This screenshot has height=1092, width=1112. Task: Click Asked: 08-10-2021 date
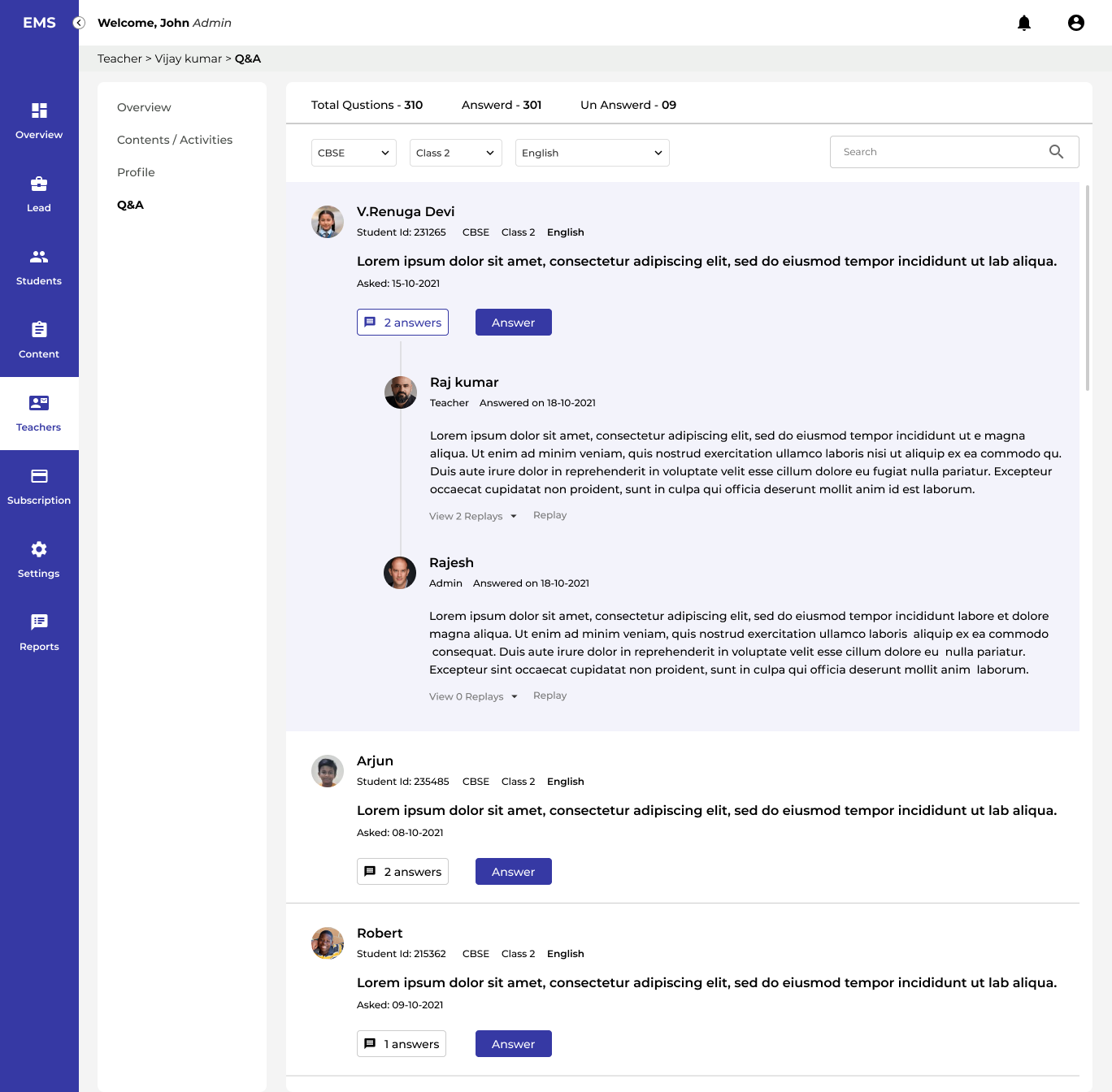[400, 833]
